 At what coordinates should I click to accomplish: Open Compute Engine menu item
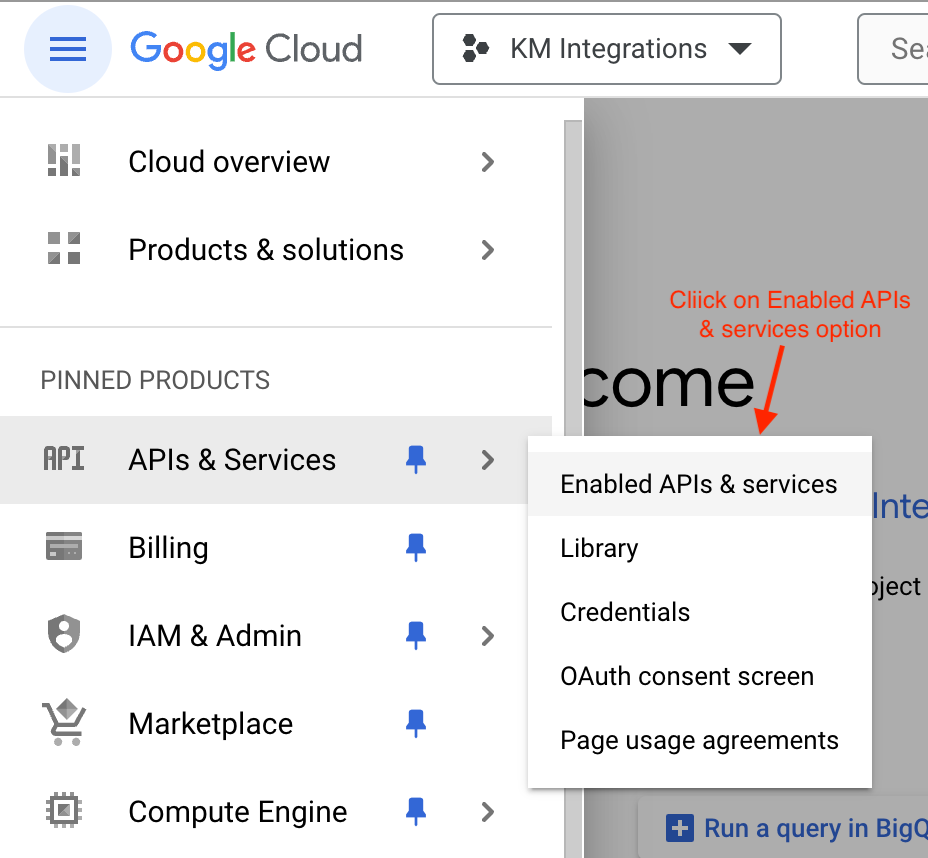[x=276, y=812]
